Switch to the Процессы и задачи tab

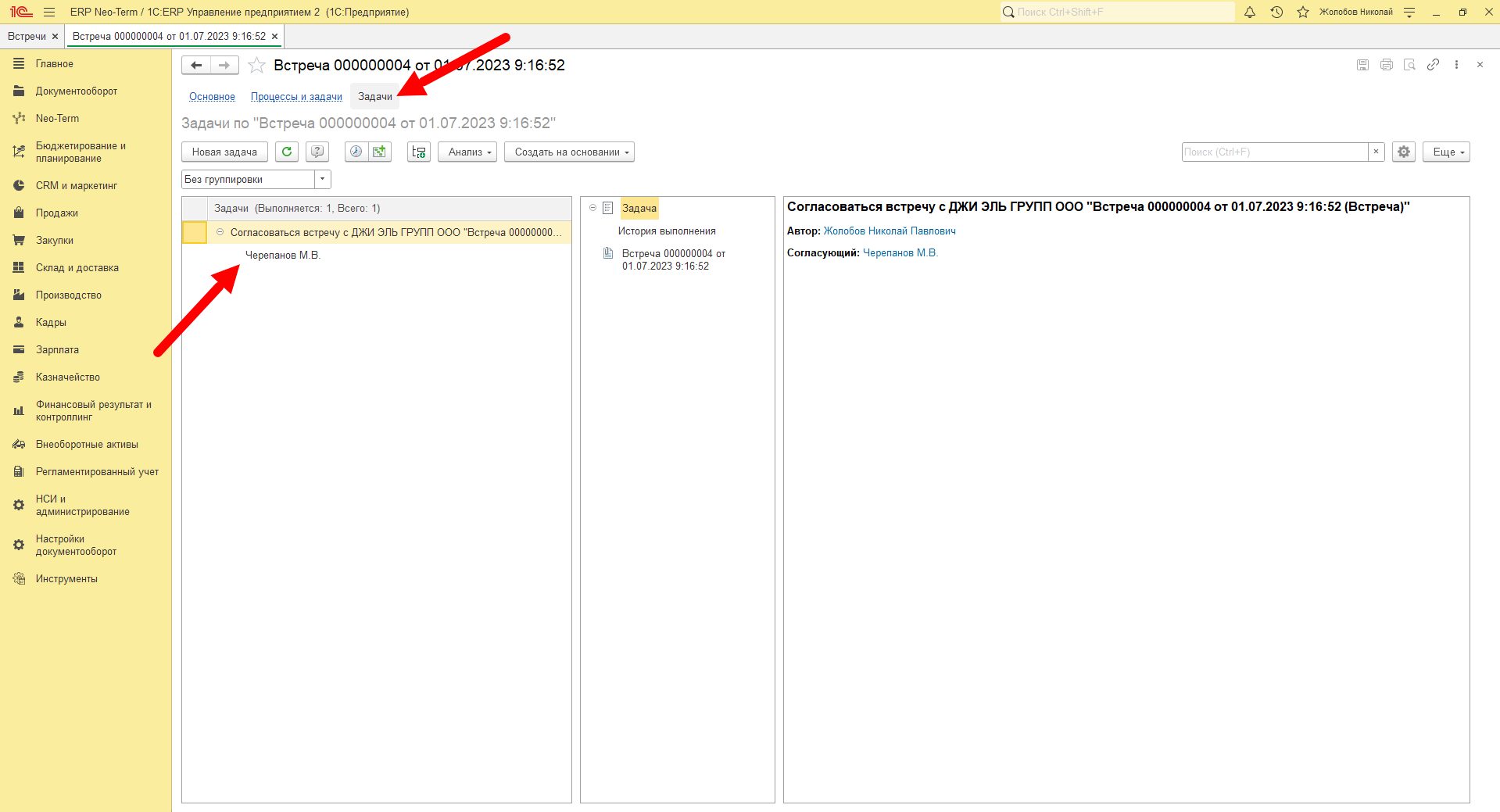tap(296, 97)
